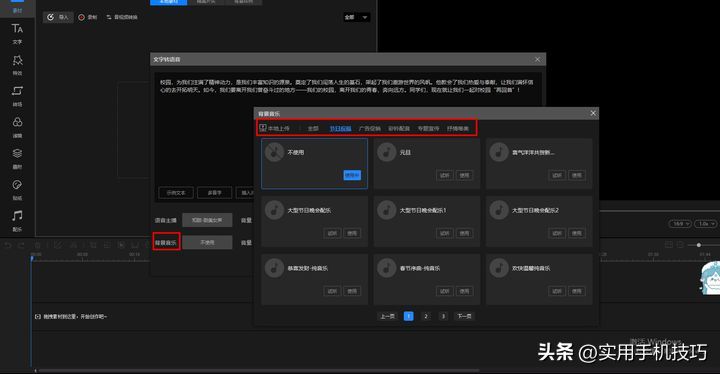The image size is (720, 374).
Task: Preview 喜气洋洋共贺新... with 试听
Action: pyautogui.click(x=557, y=175)
